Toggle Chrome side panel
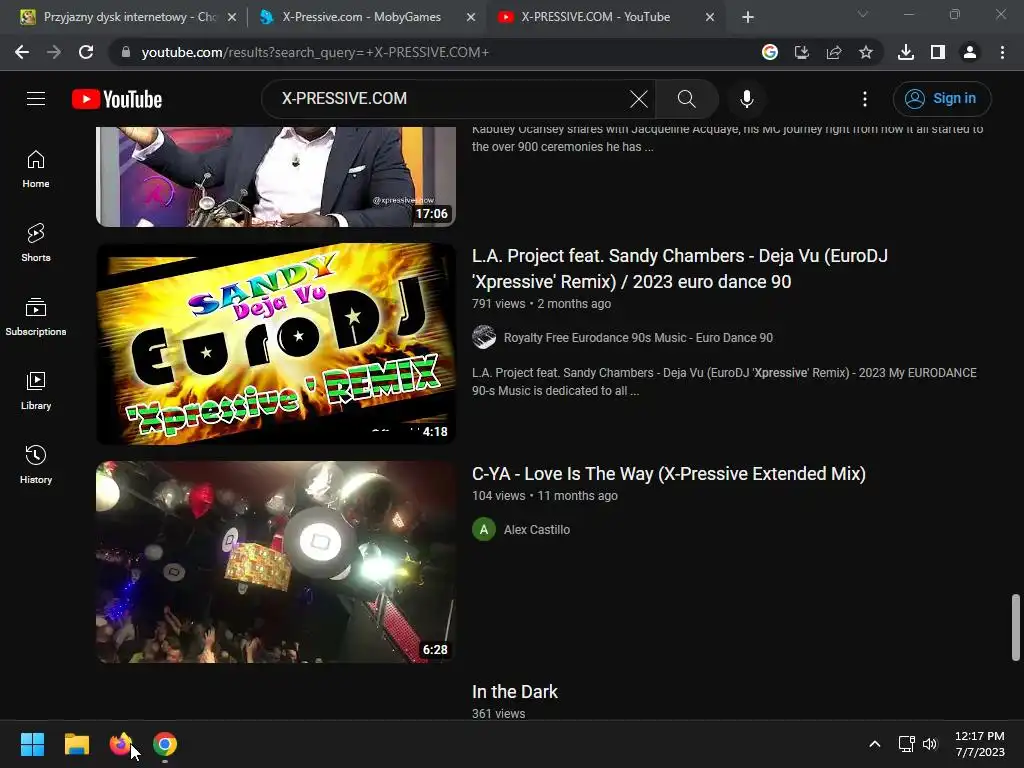The image size is (1024, 768). click(938, 52)
